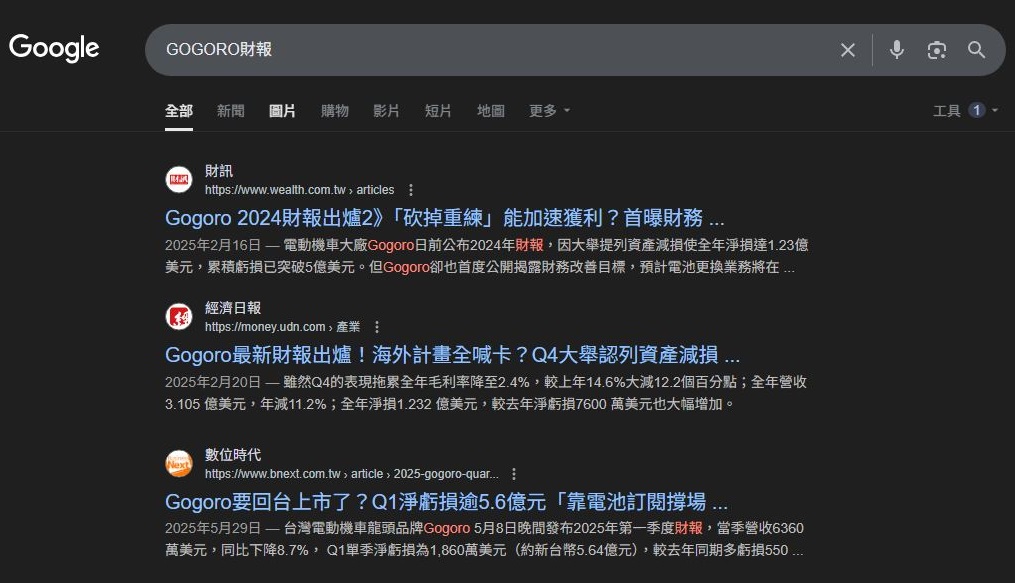Click the 經濟日報 source name

click(x=233, y=308)
